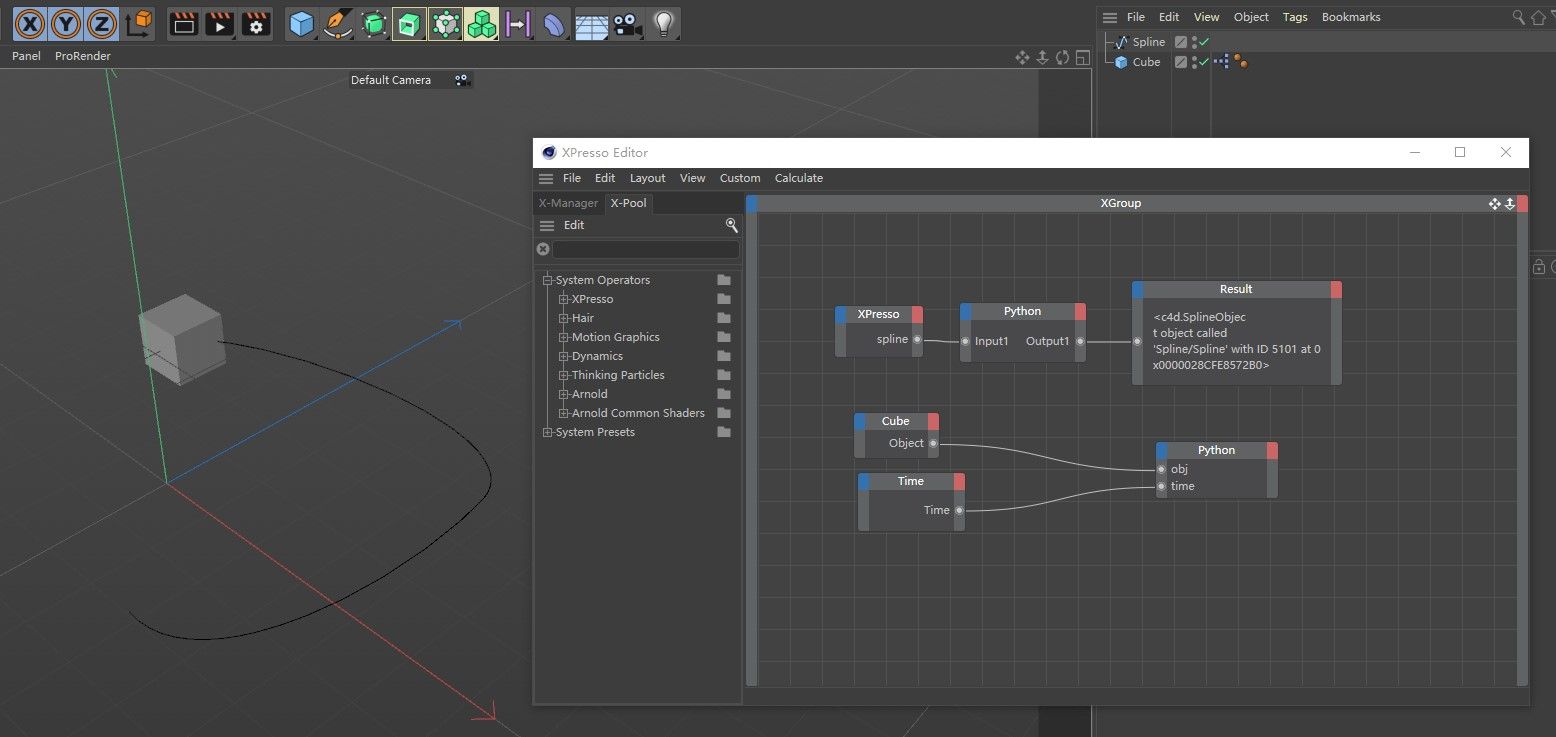Click Render to Picture Viewer icon

click(219, 23)
